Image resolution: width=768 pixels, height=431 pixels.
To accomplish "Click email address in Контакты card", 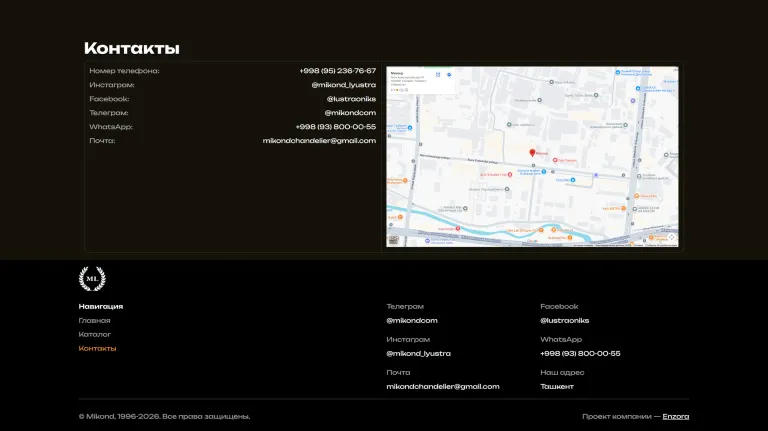I will pyautogui.click(x=319, y=141).
